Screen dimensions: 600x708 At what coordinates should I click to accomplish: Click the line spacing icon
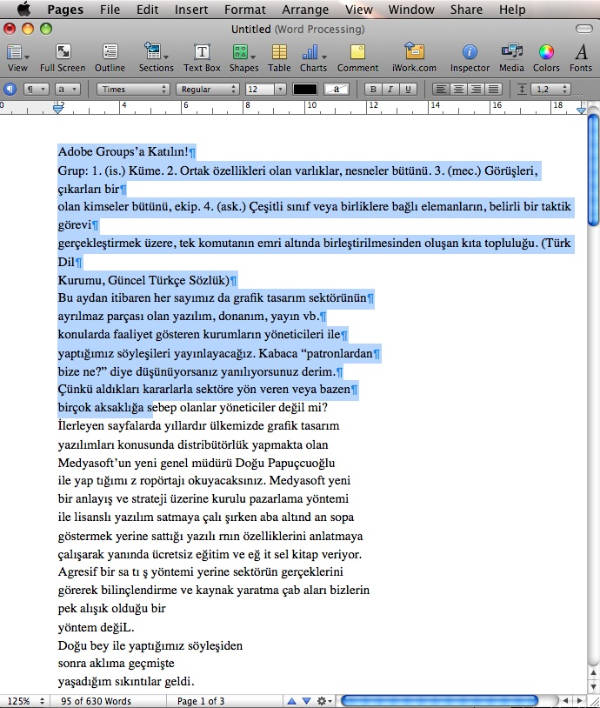coord(521,89)
